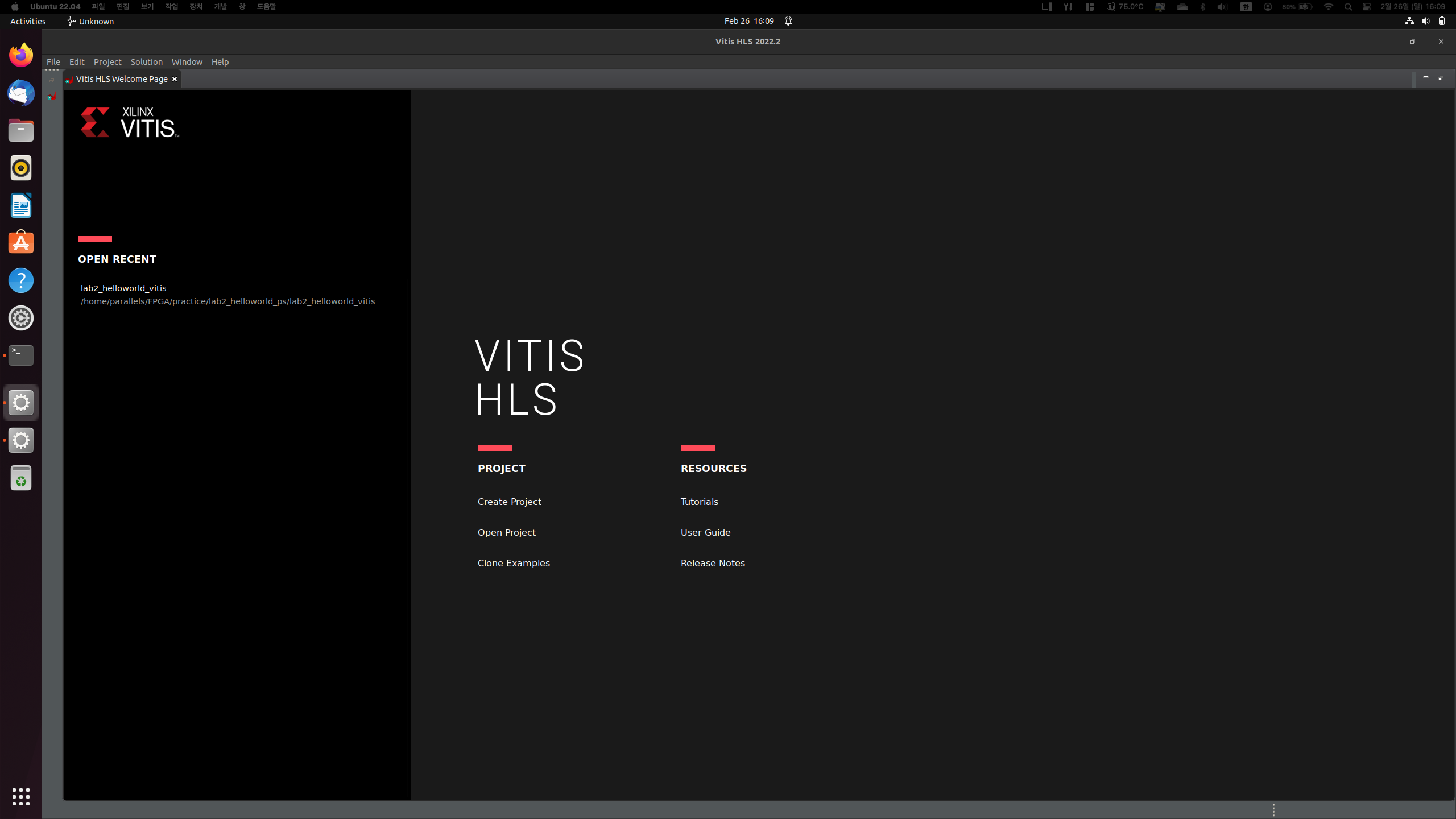Screen dimensions: 1456x819
Task: Click Create Project link
Action: pos(510,502)
